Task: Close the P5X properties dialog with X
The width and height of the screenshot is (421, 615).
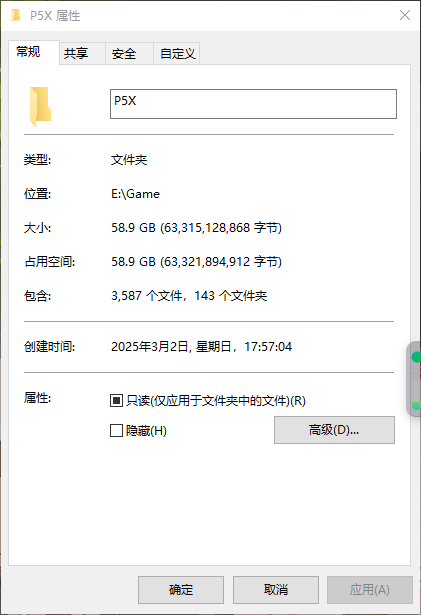Action: tap(405, 15)
